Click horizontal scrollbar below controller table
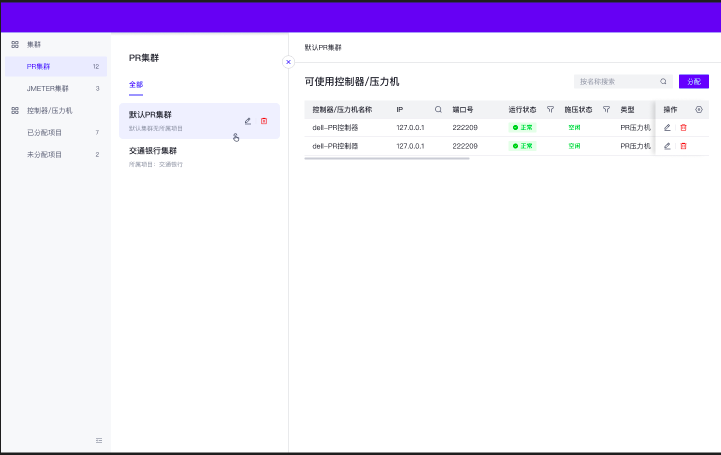 (x=386, y=158)
